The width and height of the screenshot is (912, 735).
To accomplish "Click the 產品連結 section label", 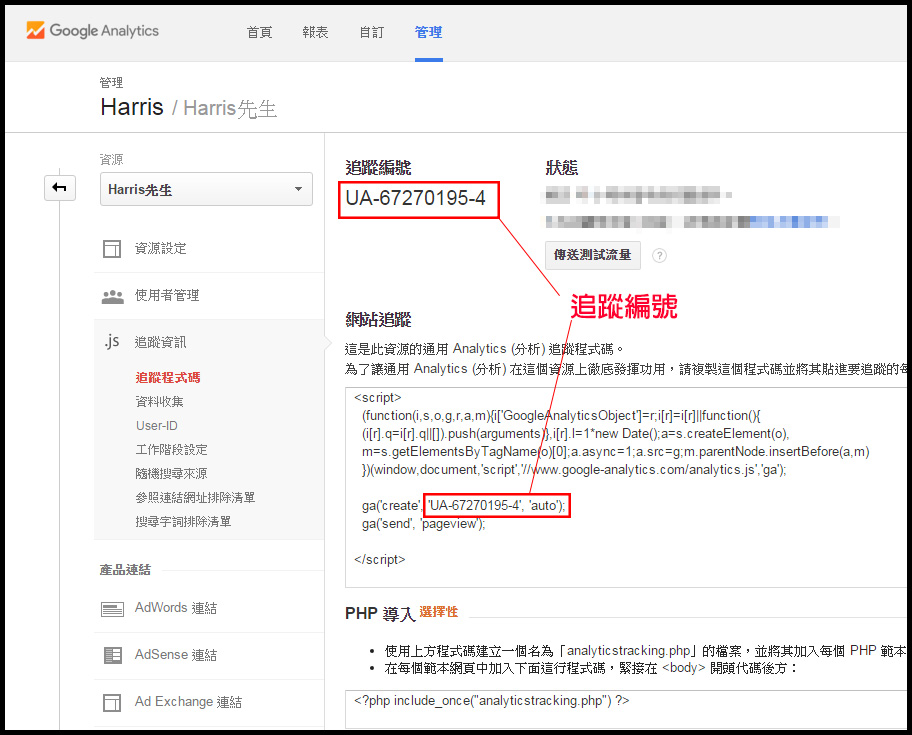I will click(125, 570).
